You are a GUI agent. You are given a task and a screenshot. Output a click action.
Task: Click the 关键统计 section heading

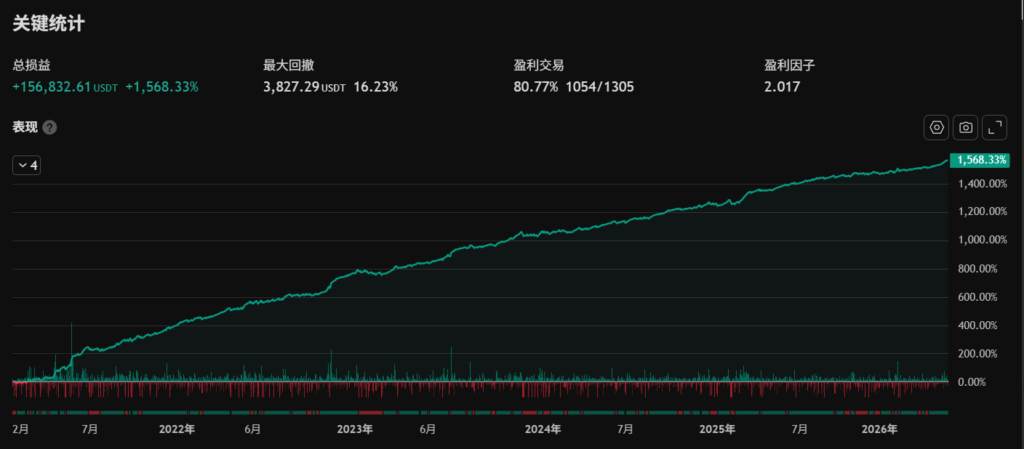tap(49, 23)
